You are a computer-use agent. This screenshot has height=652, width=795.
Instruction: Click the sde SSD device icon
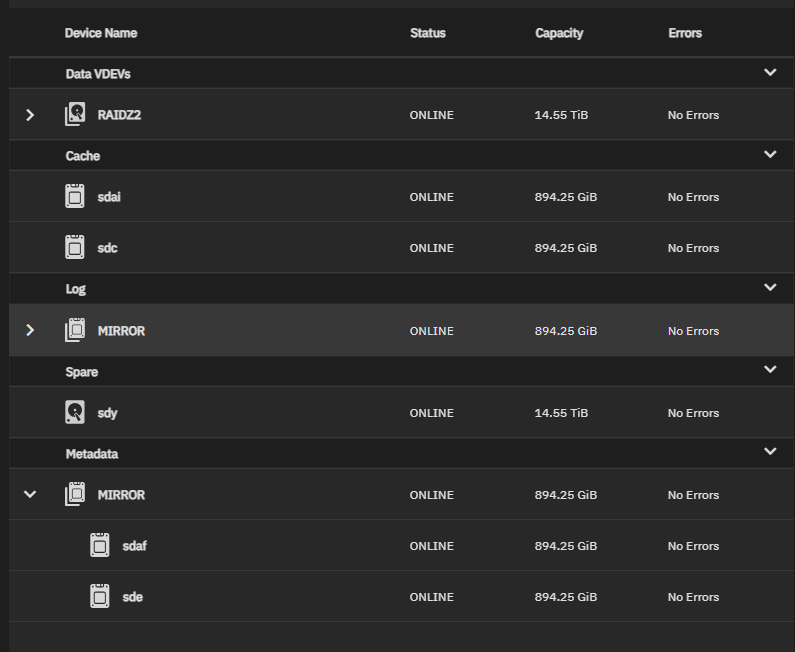(100, 597)
